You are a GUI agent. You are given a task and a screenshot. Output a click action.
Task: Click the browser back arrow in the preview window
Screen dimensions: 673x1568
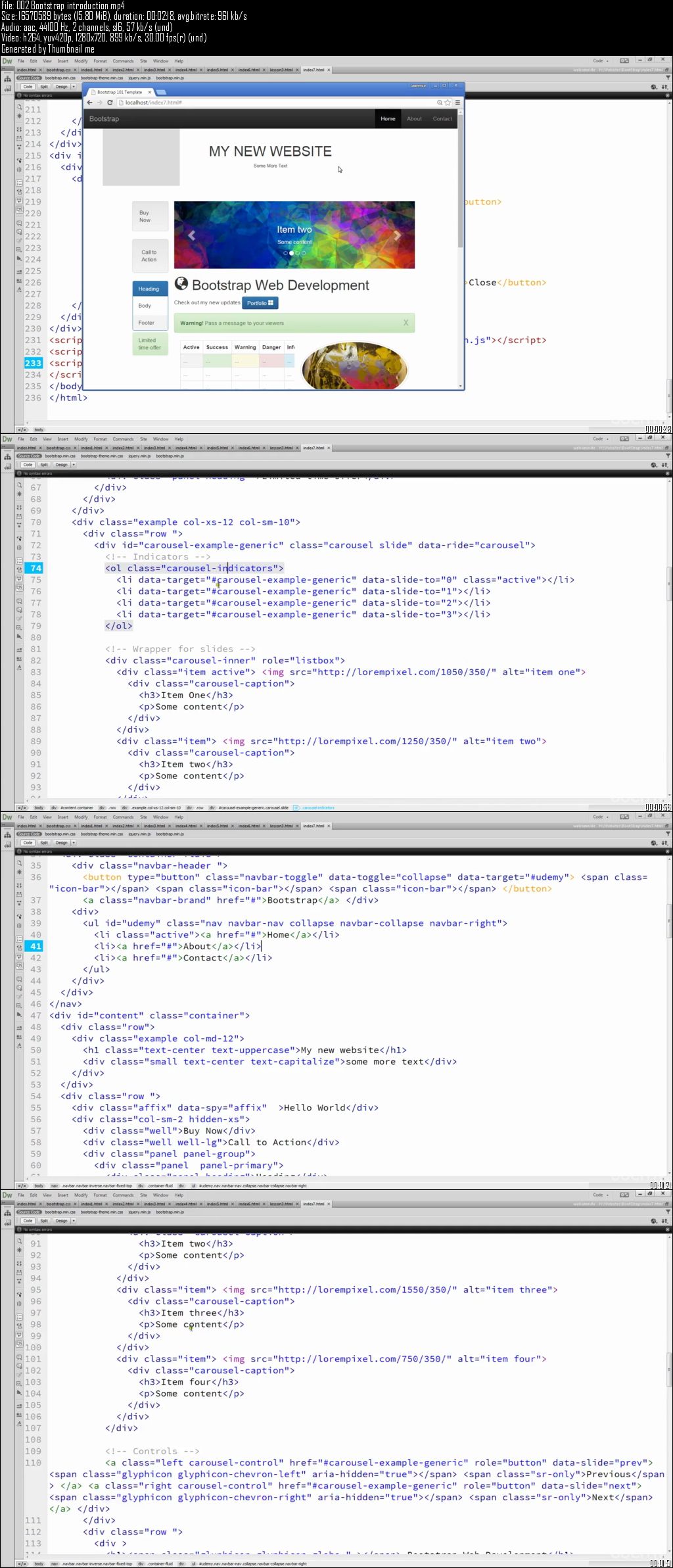90,103
